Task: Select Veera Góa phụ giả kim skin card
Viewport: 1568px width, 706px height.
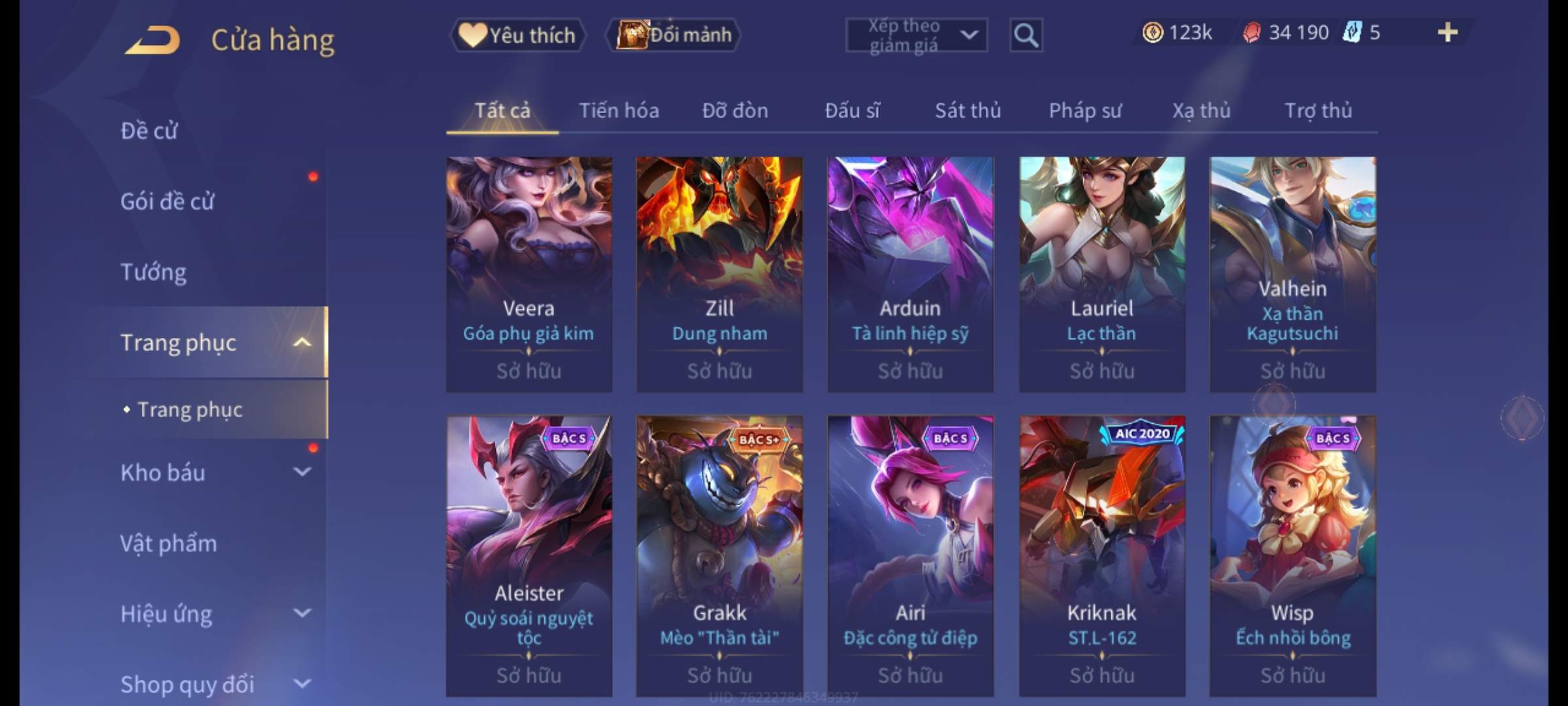Action: [529, 274]
